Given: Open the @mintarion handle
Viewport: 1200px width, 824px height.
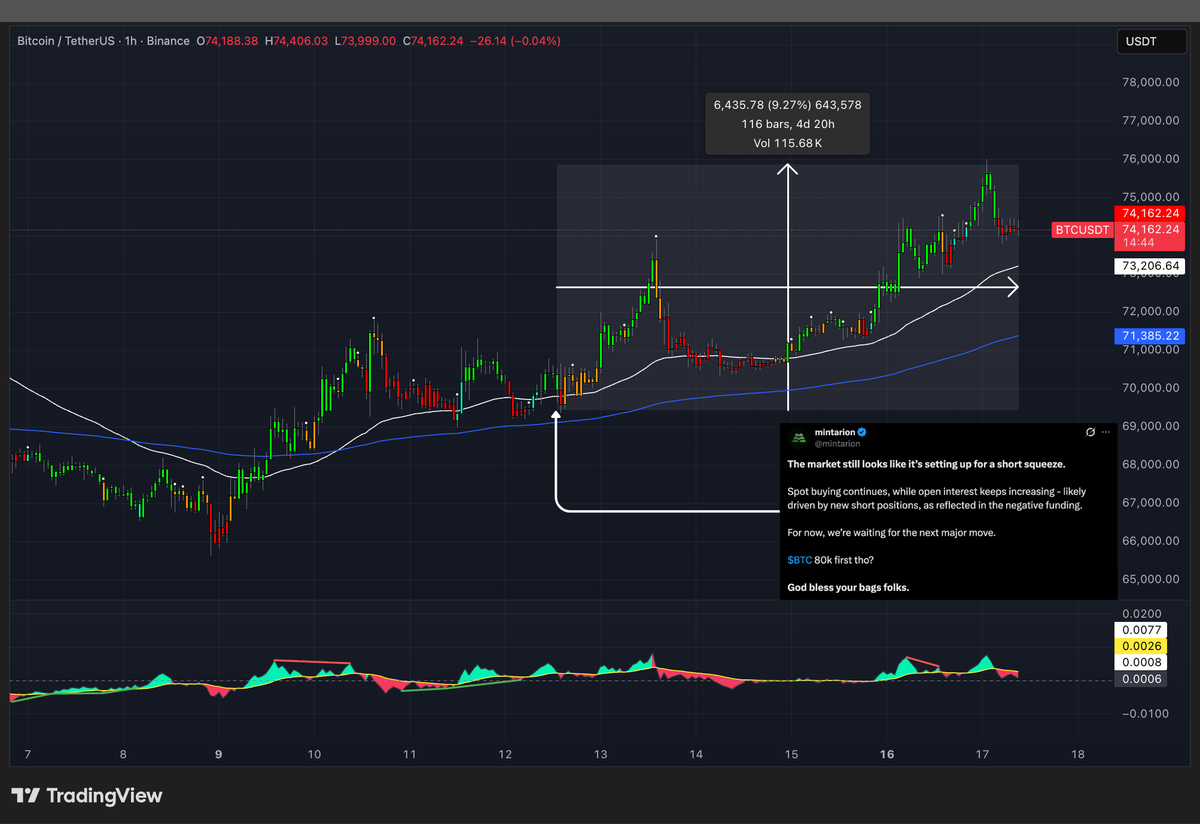Looking at the screenshot, I should pyautogui.click(x=836, y=443).
